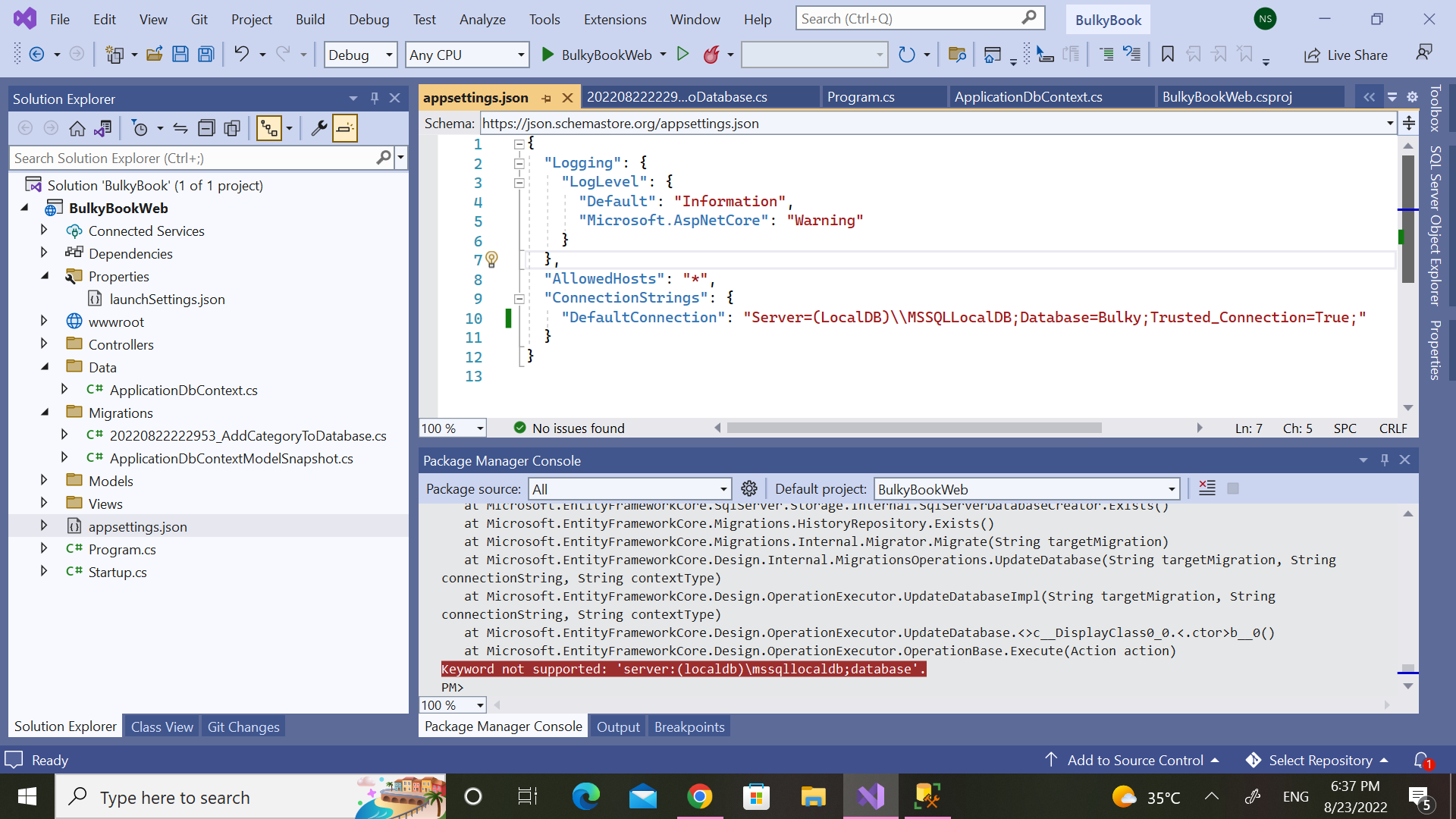Switch to the Output tab
1456x819 pixels.
(x=618, y=726)
